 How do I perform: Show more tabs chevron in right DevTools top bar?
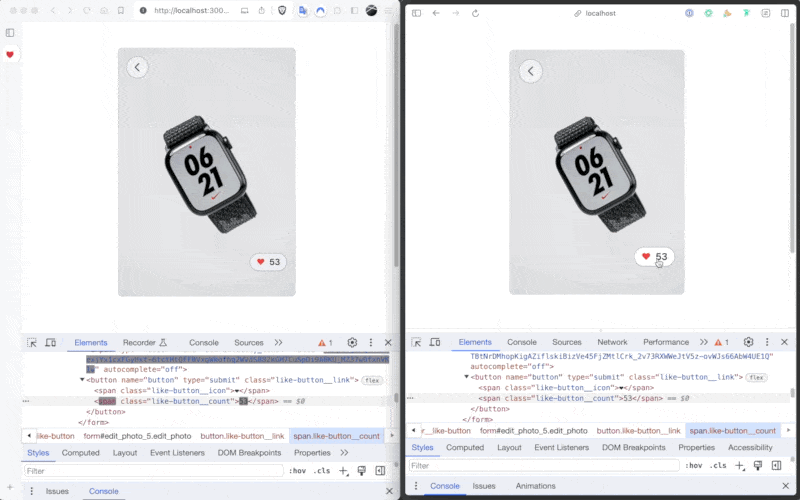[704, 342]
